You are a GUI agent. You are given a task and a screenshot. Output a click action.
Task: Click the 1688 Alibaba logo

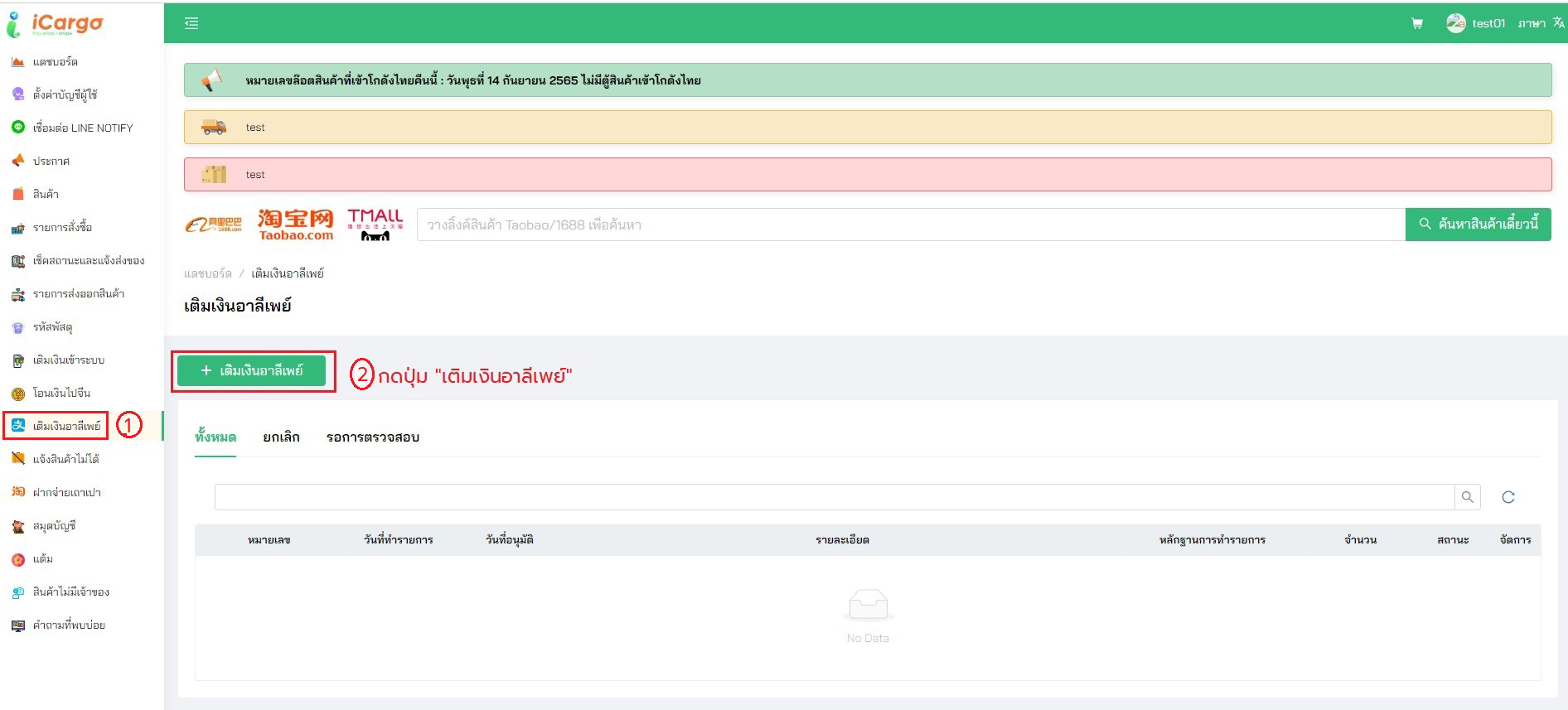coord(214,225)
